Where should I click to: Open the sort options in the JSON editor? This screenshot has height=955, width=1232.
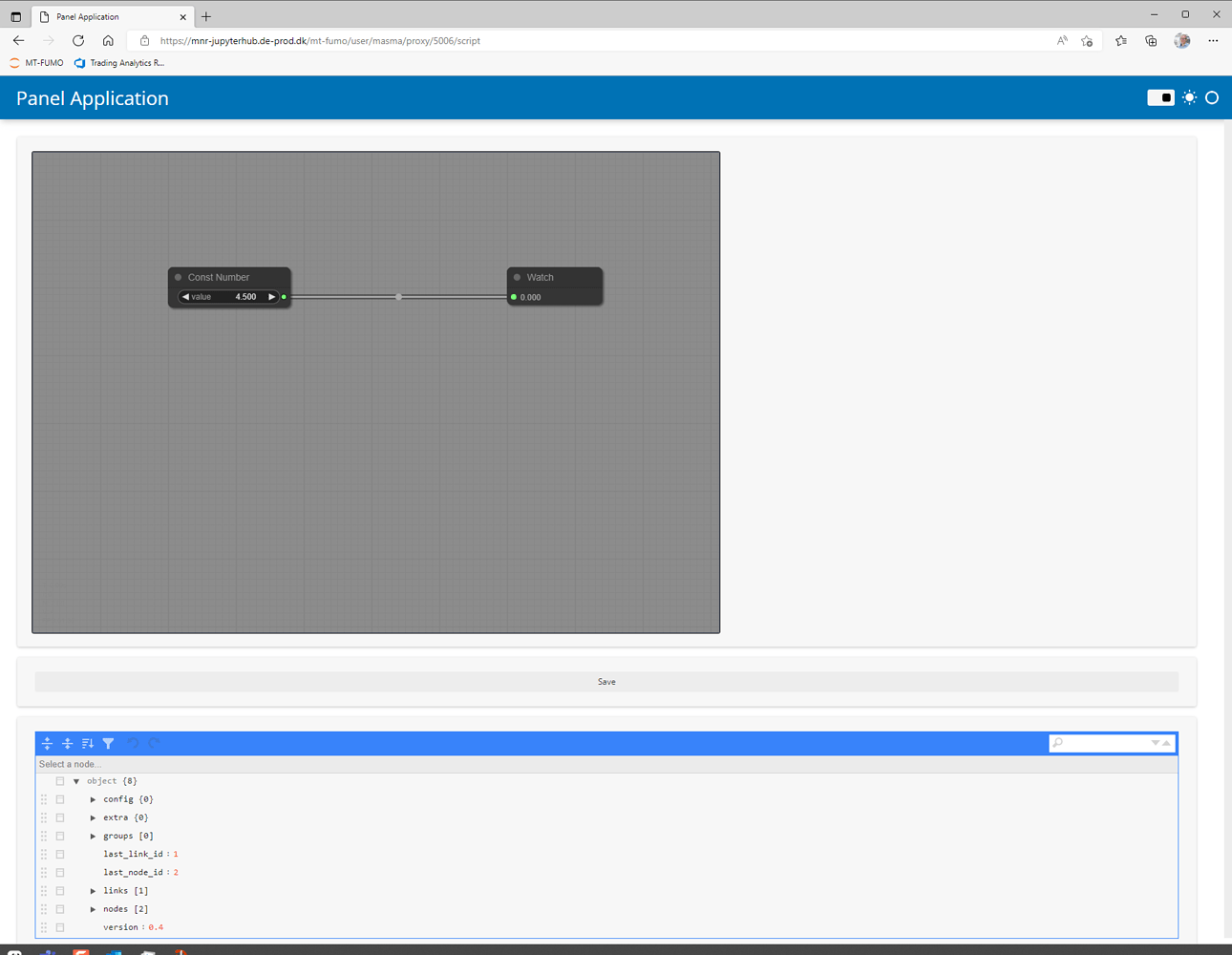[x=87, y=743]
